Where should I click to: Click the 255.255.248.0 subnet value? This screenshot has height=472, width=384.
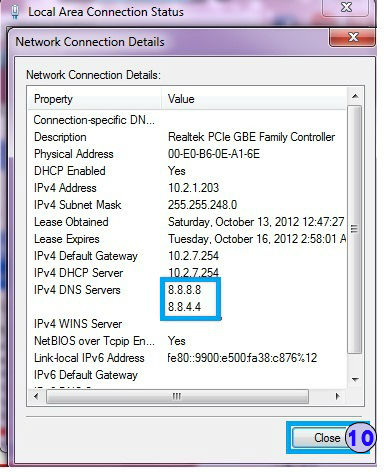click(x=202, y=205)
